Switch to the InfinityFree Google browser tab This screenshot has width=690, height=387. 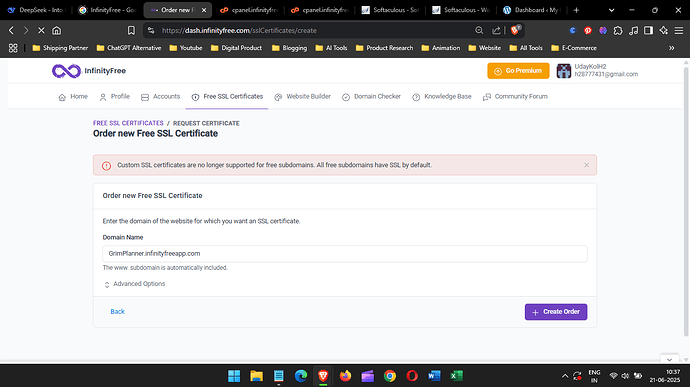(x=108, y=10)
